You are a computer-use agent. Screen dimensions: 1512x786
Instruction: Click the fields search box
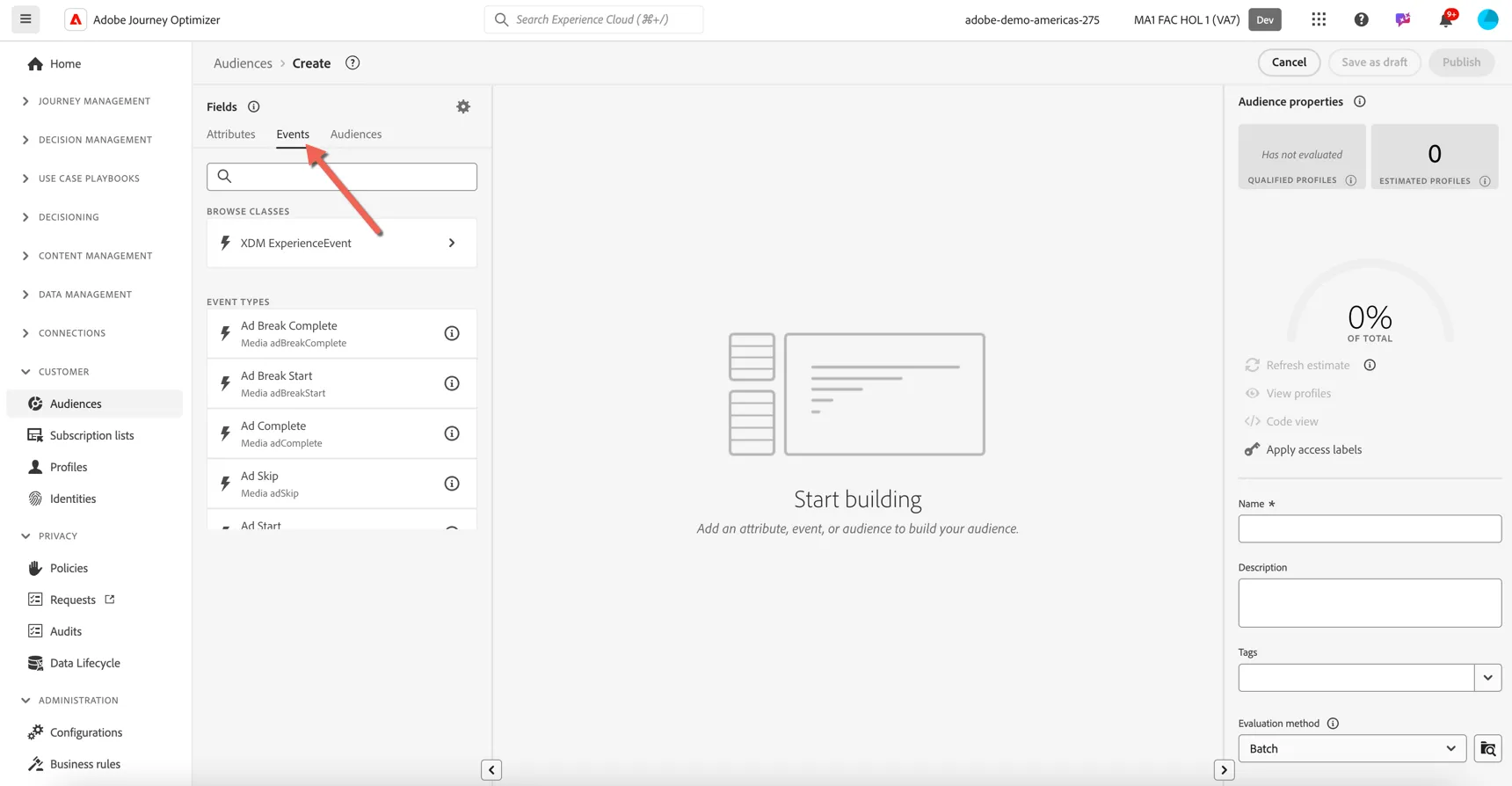click(342, 177)
